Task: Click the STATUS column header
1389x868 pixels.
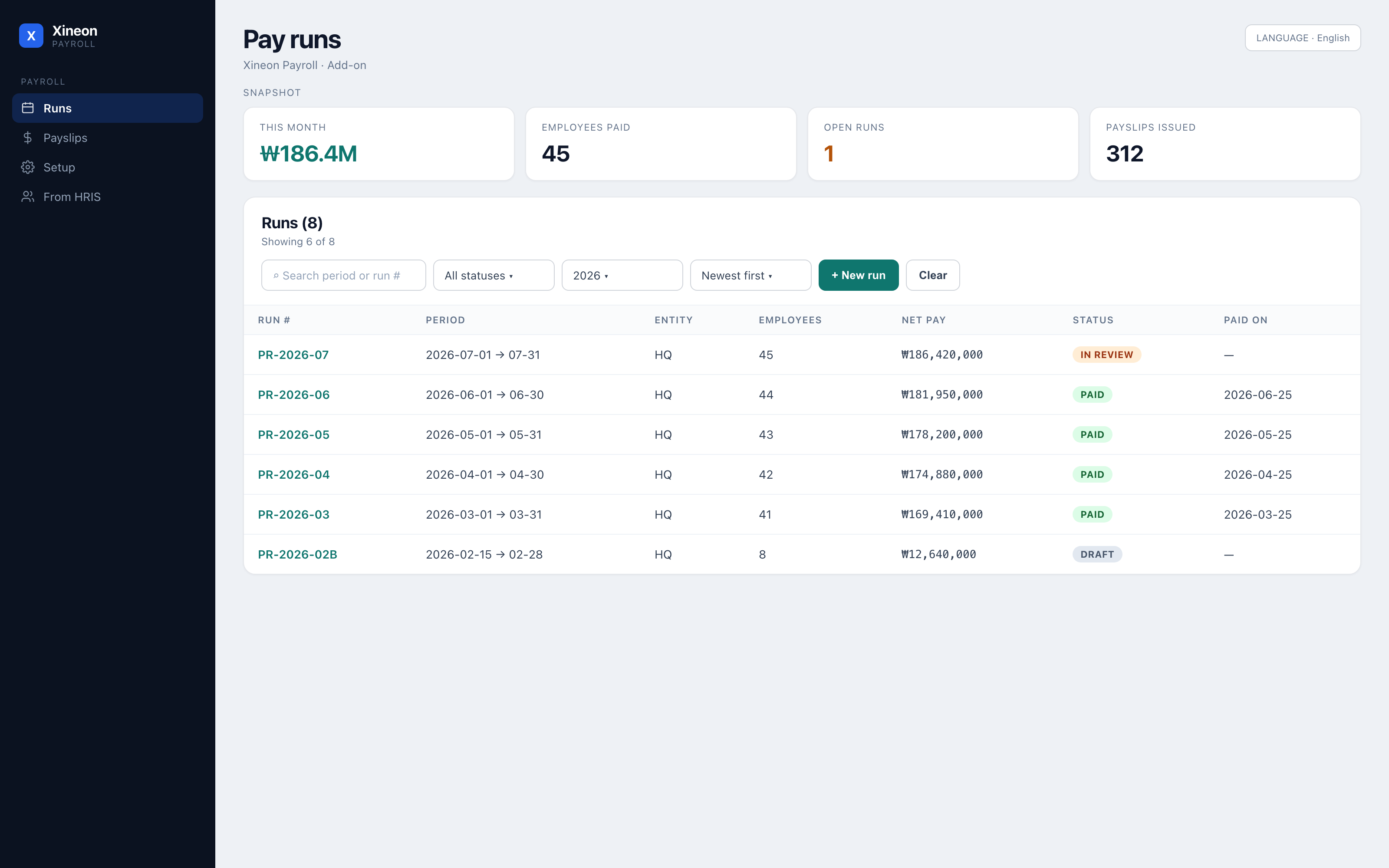Action: pos(1093,320)
